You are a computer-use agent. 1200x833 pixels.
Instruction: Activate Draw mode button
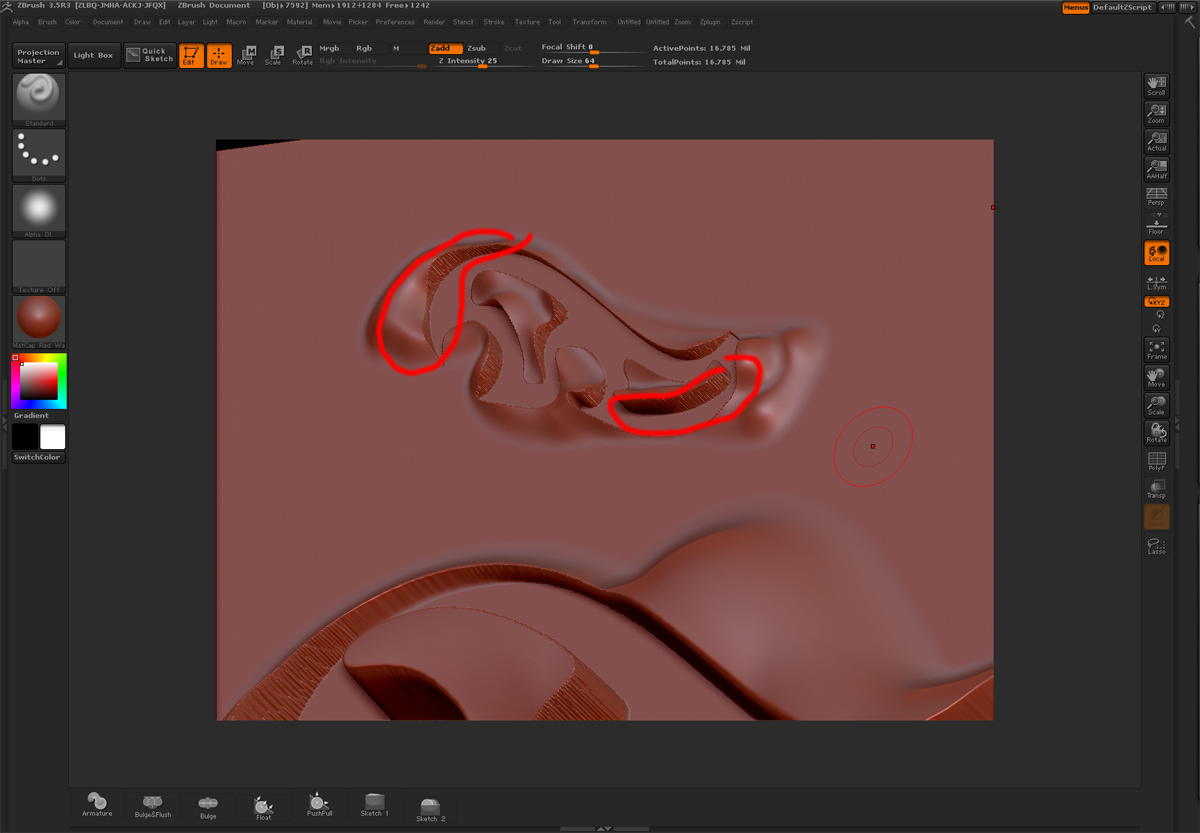coord(219,56)
